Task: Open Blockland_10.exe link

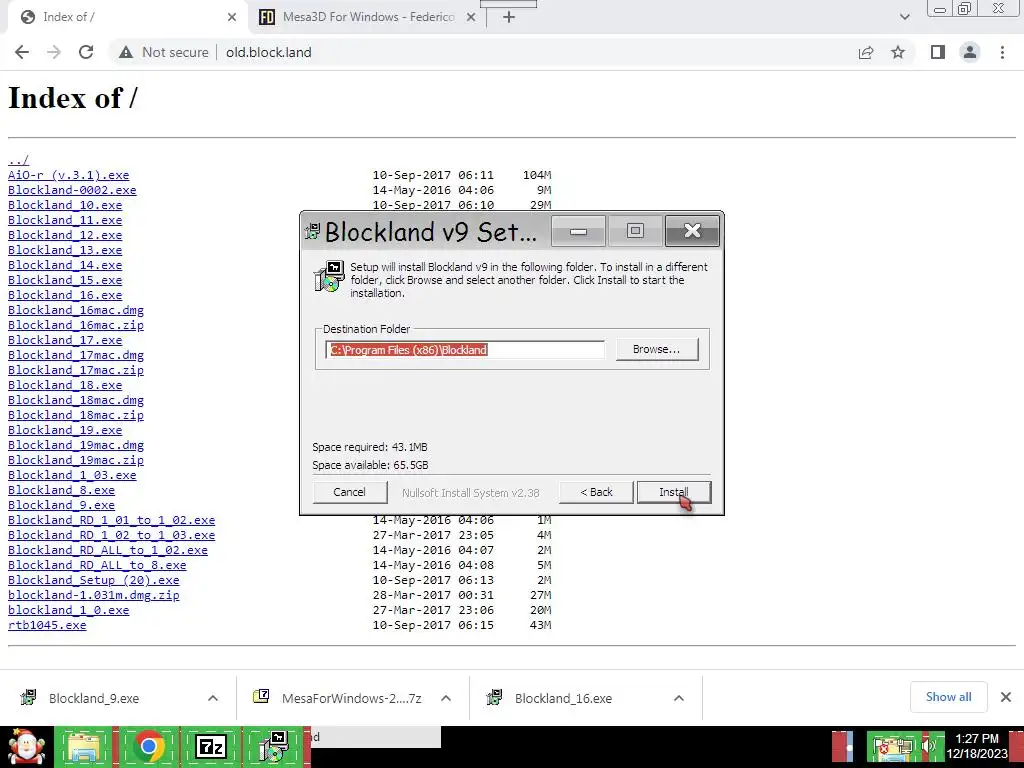Action: (x=65, y=205)
